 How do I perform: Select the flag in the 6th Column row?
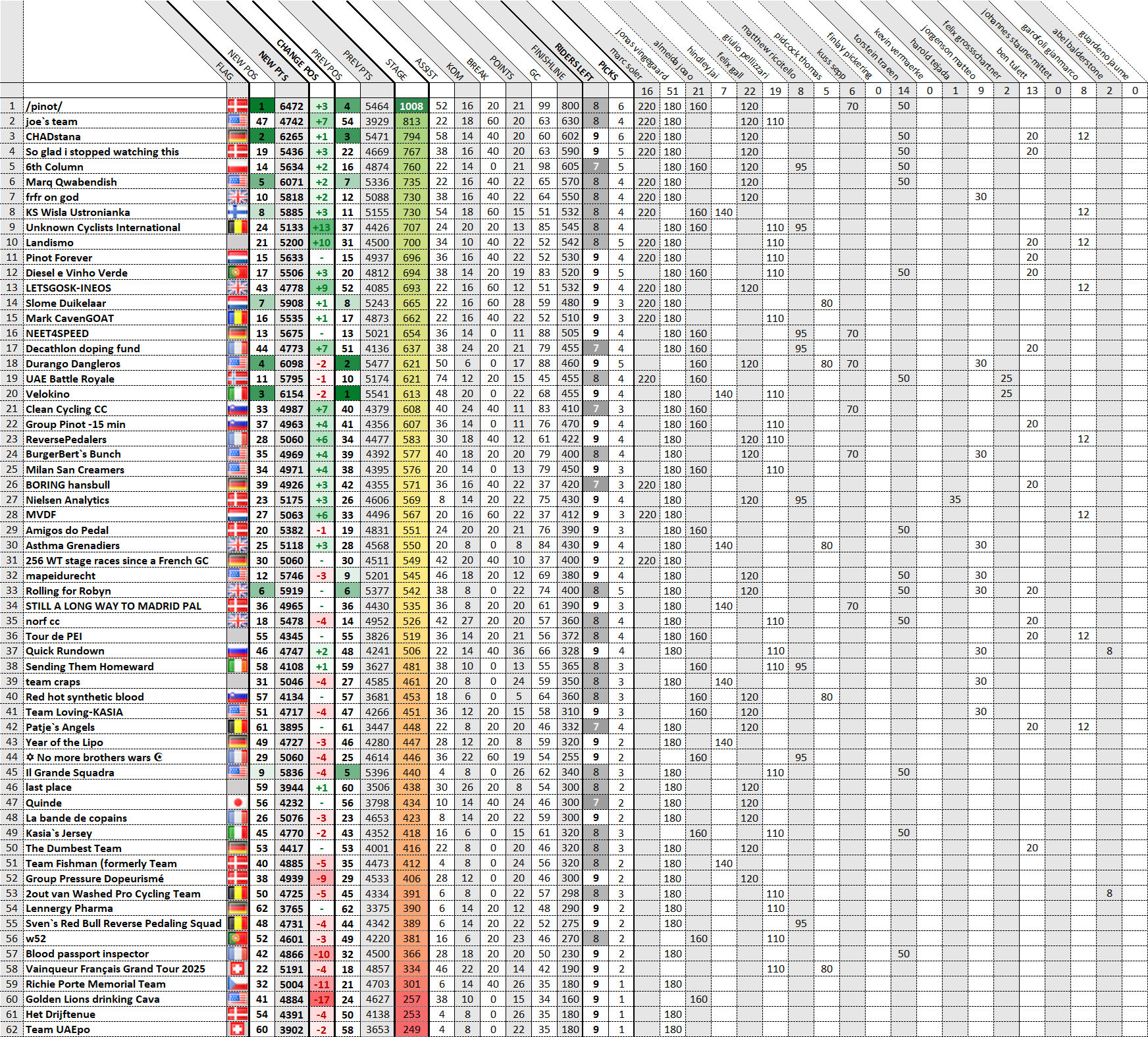click(x=238, y=167)
